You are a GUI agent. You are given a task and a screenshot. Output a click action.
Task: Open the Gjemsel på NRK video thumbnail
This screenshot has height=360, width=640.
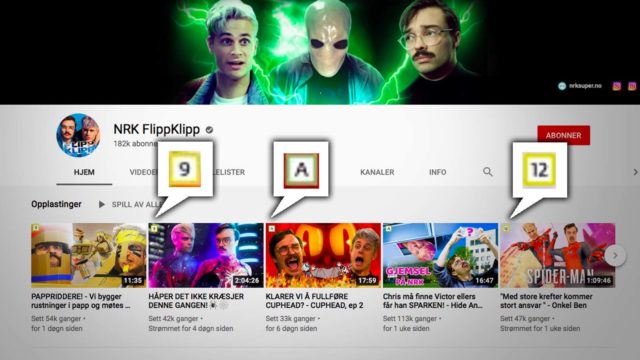440,256
